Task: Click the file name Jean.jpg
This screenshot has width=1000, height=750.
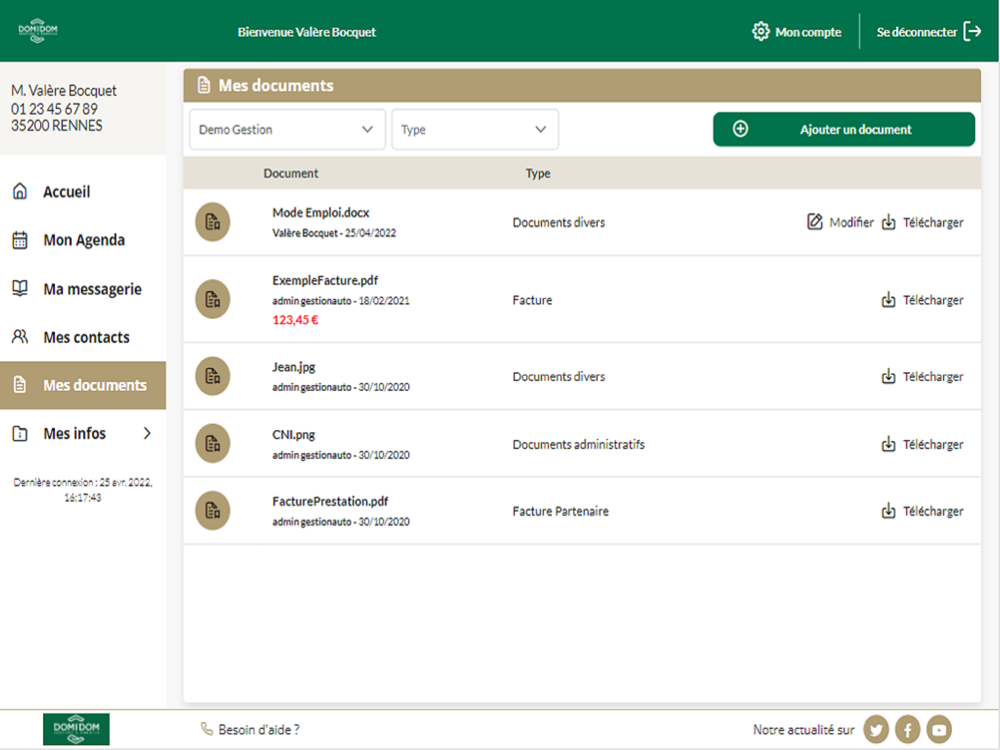Action: 294,367
